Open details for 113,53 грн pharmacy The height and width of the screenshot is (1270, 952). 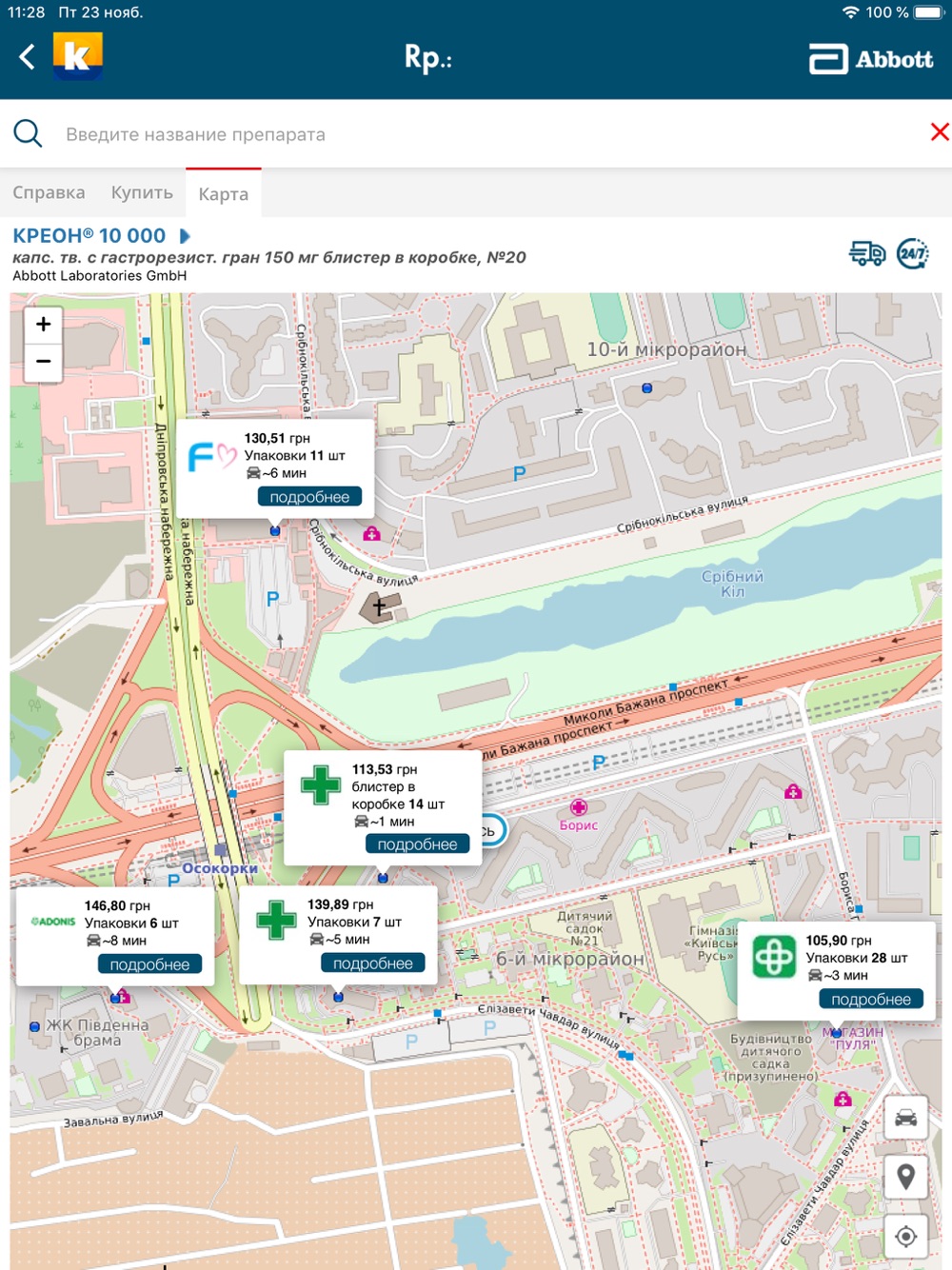pyautogui.click(x=417, y=844)
